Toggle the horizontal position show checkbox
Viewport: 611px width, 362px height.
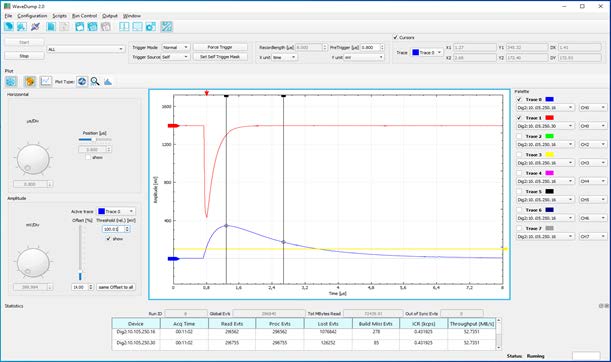(x=88, y=157)
